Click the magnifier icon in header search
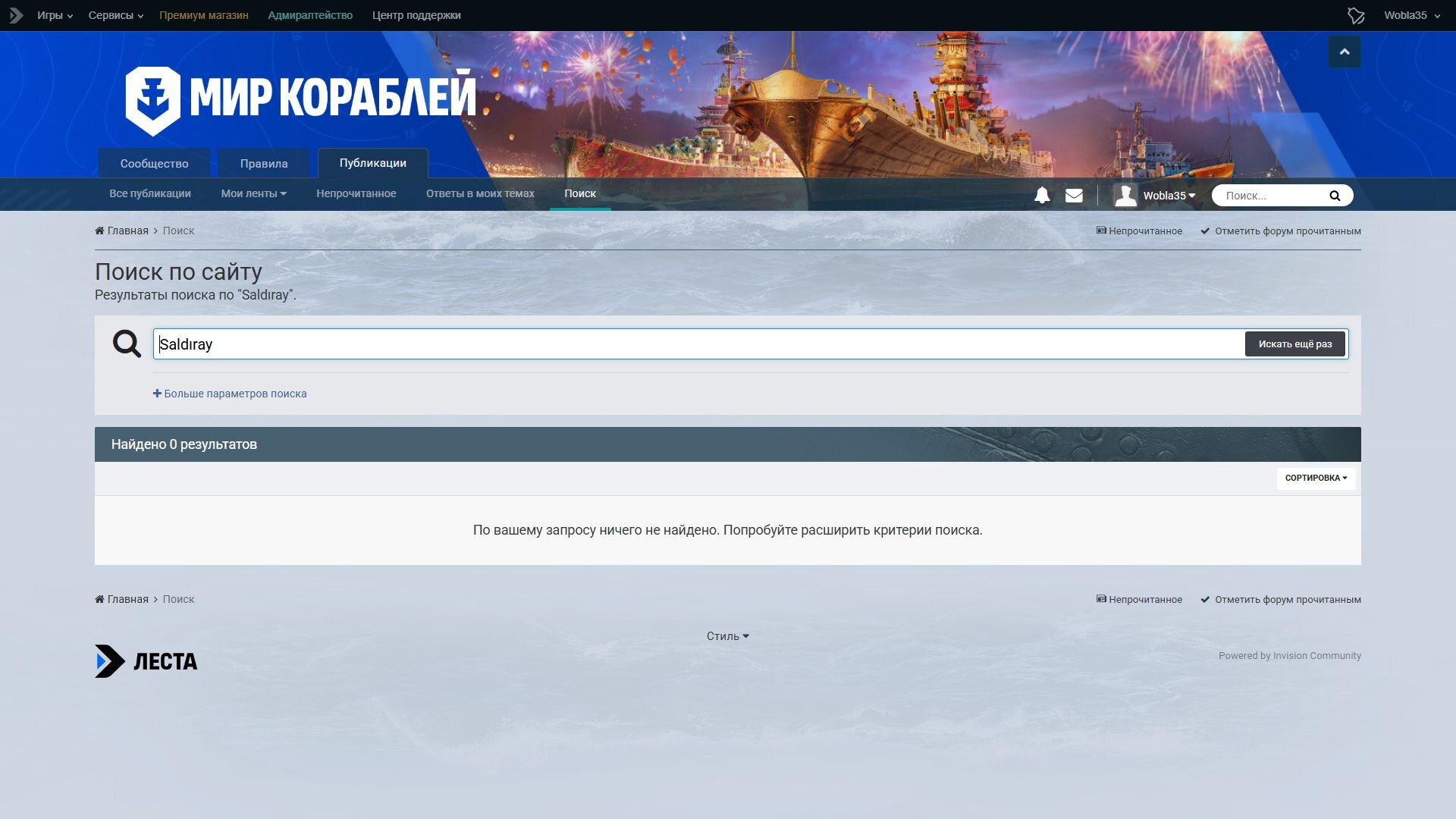 [1335, 196]
